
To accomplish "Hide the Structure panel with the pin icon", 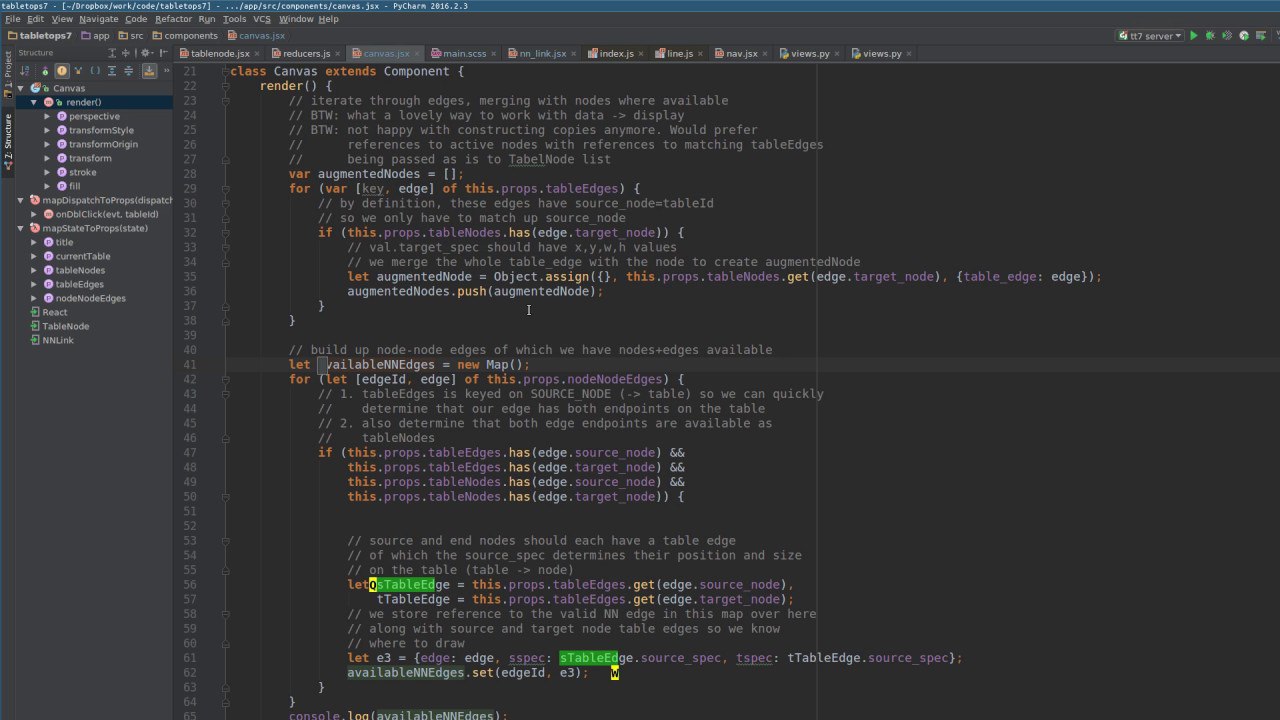I will 164,53.
